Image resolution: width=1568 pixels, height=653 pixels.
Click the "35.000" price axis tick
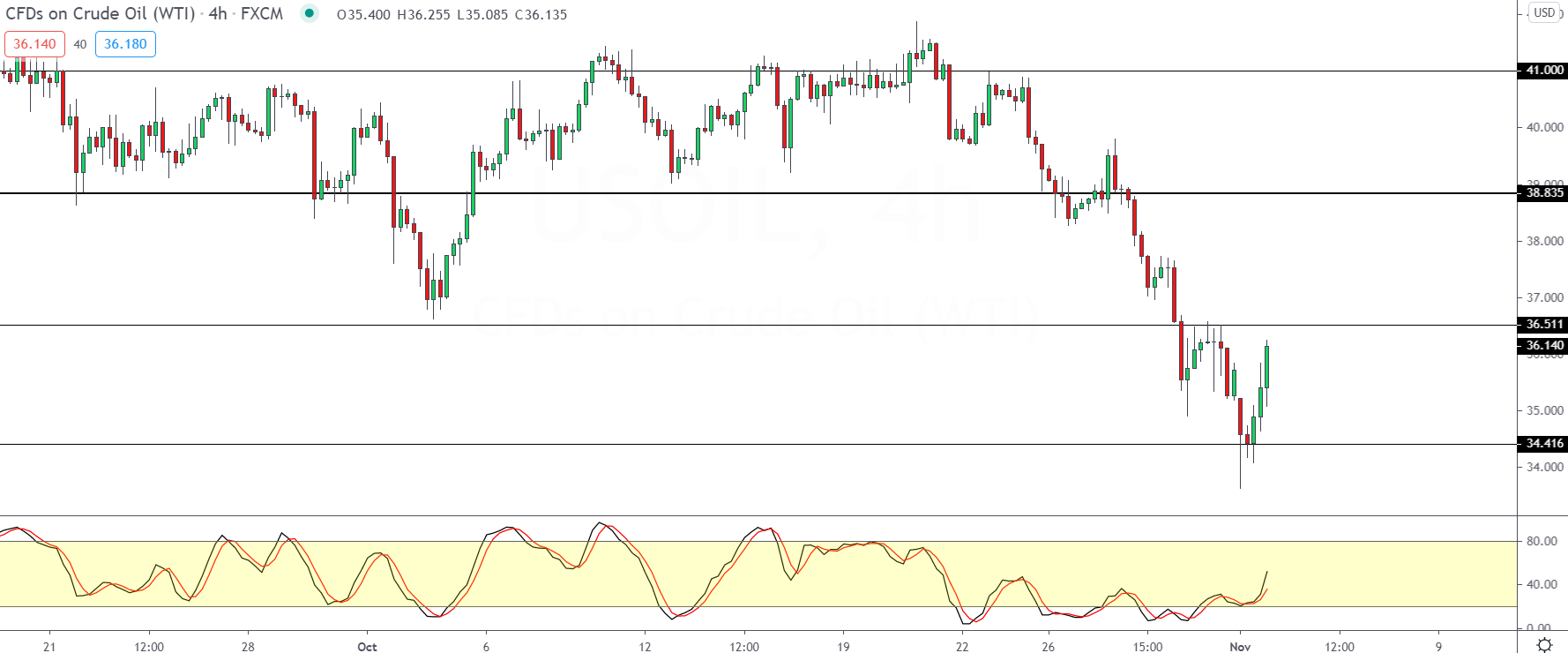(1545, 410)
